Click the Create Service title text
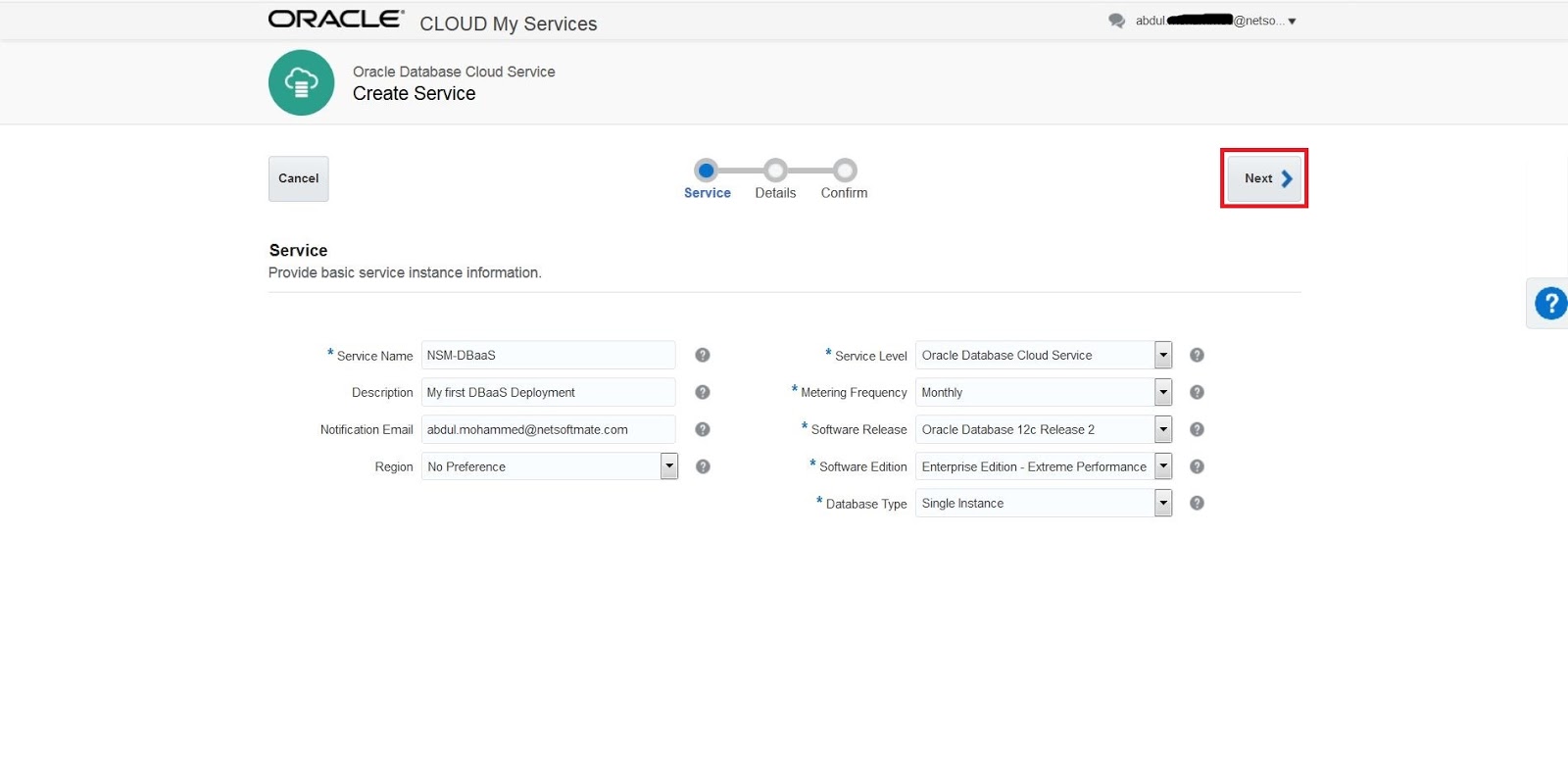The image size is (1568, 781). coord(415,93)
